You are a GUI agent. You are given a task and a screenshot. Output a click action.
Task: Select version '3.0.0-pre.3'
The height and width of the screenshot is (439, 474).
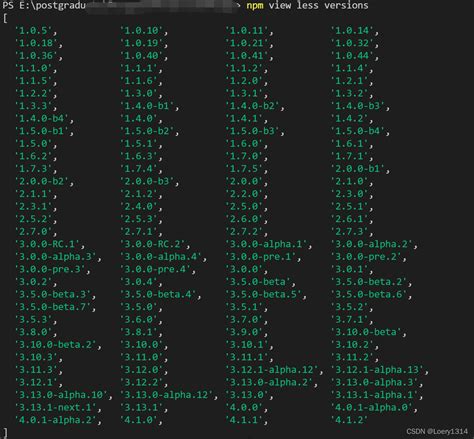pyautogui.click(x=50, y=269)
